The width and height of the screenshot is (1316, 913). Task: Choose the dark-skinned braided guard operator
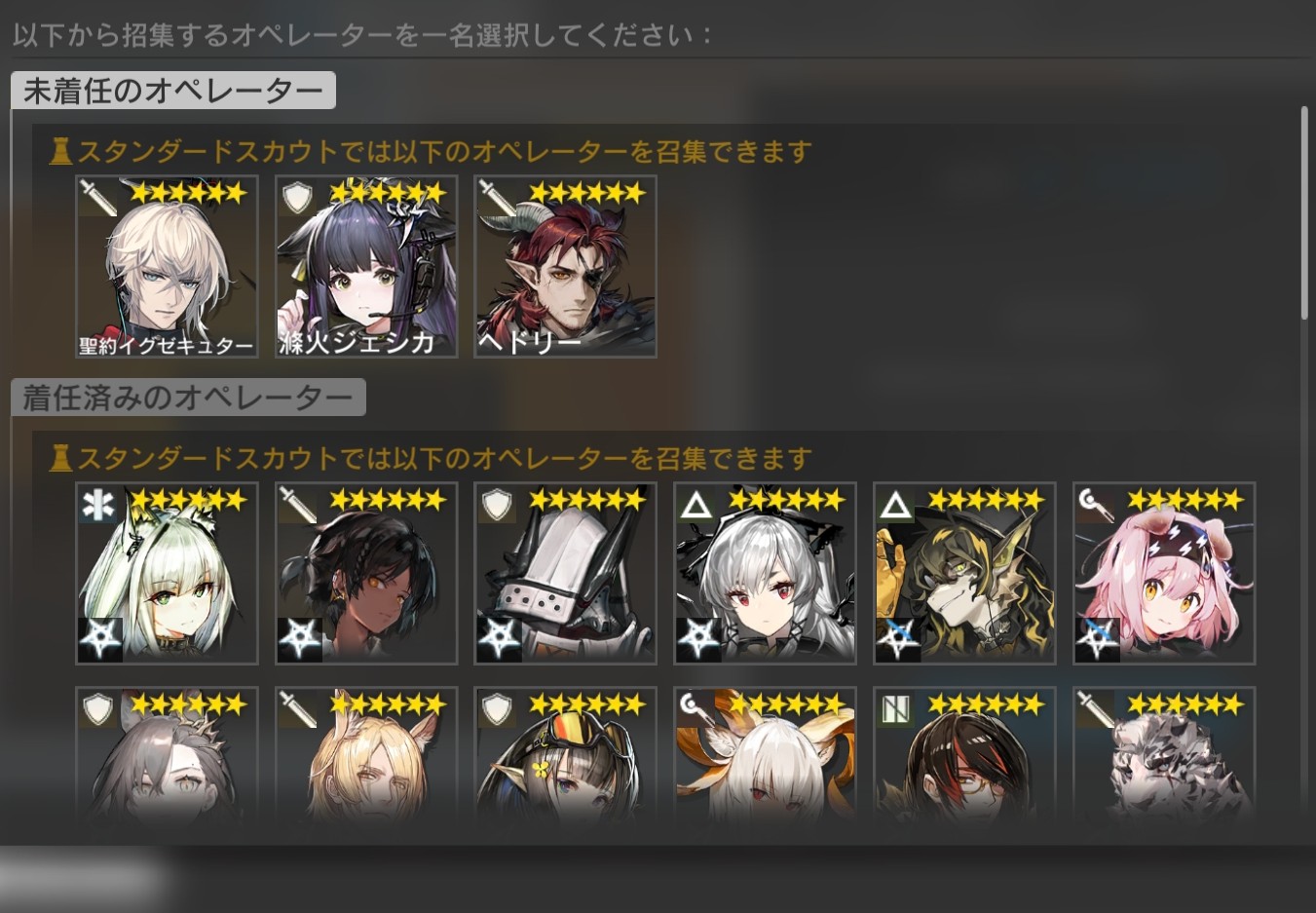coord(366,573)
